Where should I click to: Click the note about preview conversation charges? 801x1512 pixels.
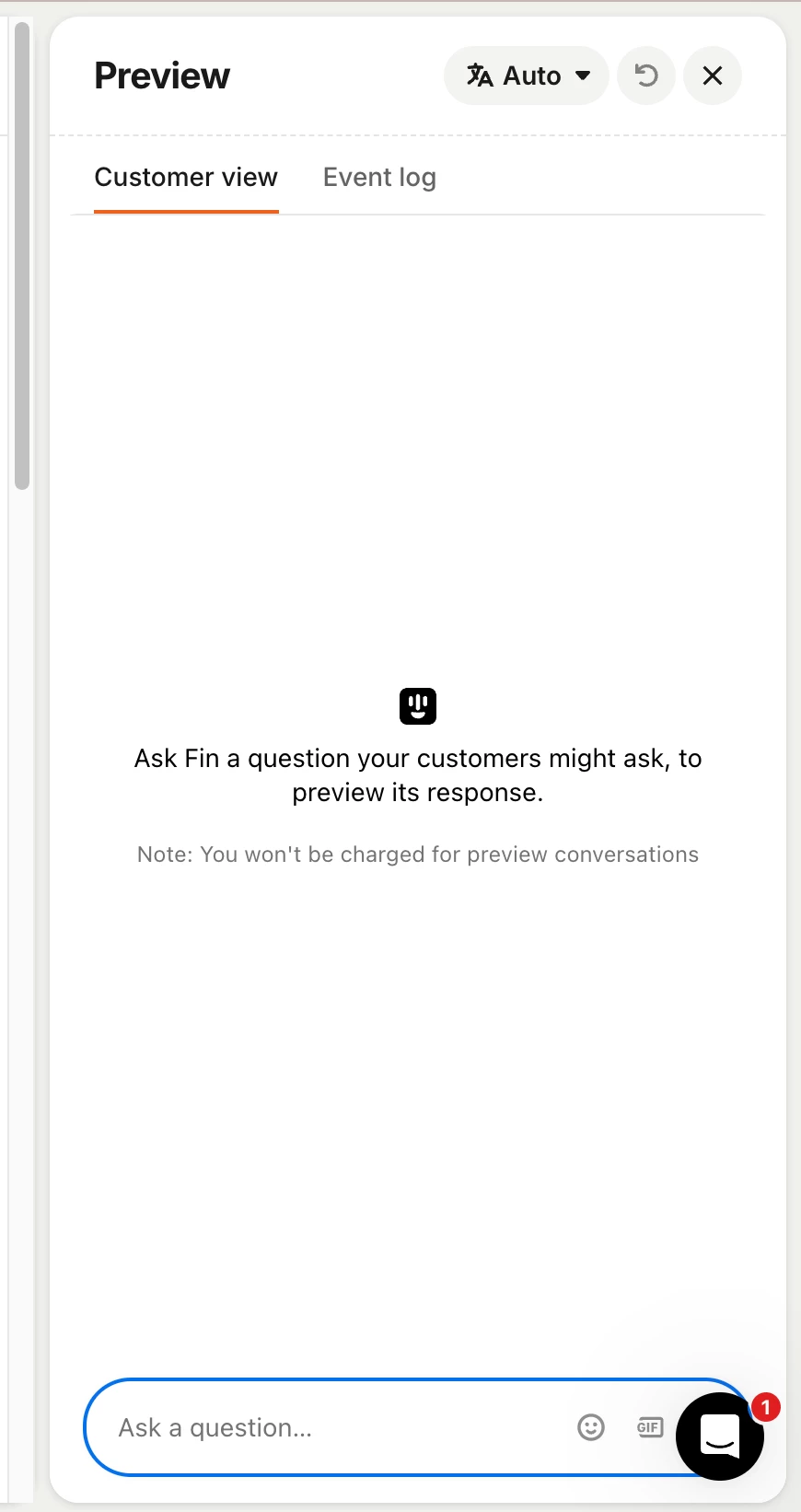point(418,855)
